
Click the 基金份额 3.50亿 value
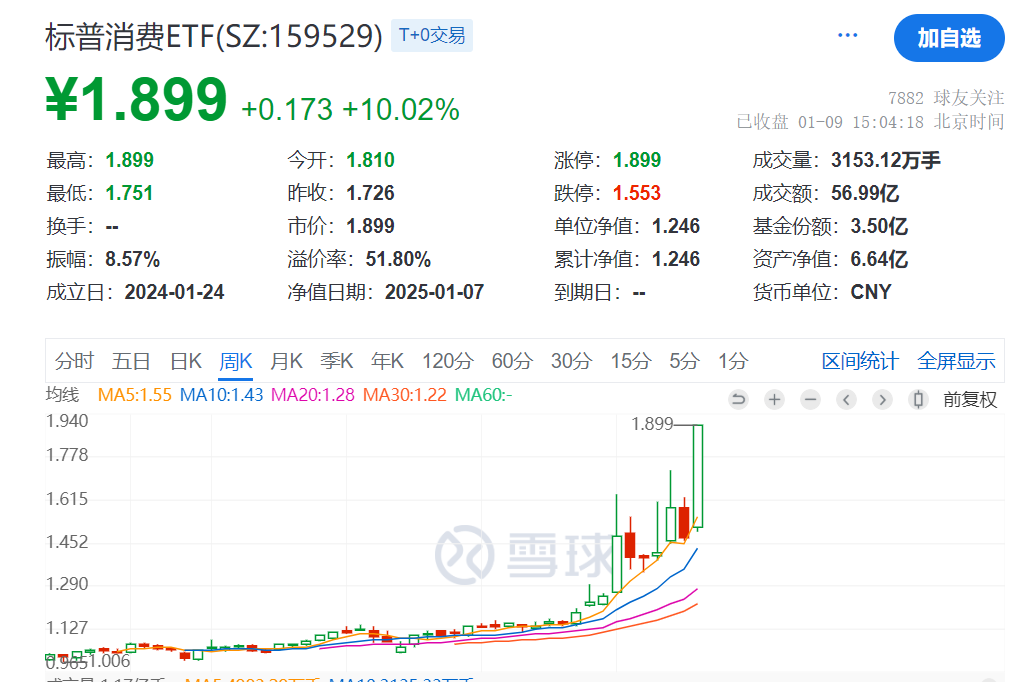pos(879,226)
